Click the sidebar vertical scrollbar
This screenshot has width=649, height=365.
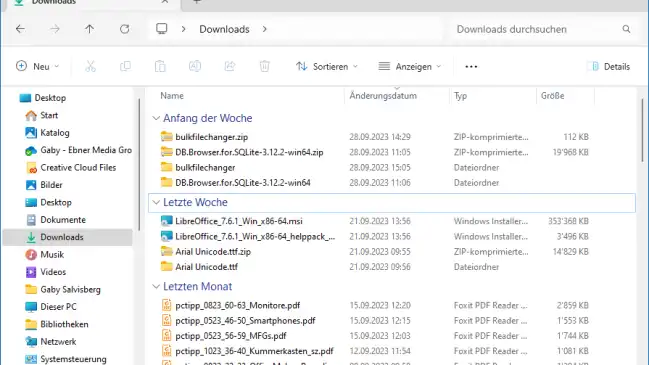139,165
